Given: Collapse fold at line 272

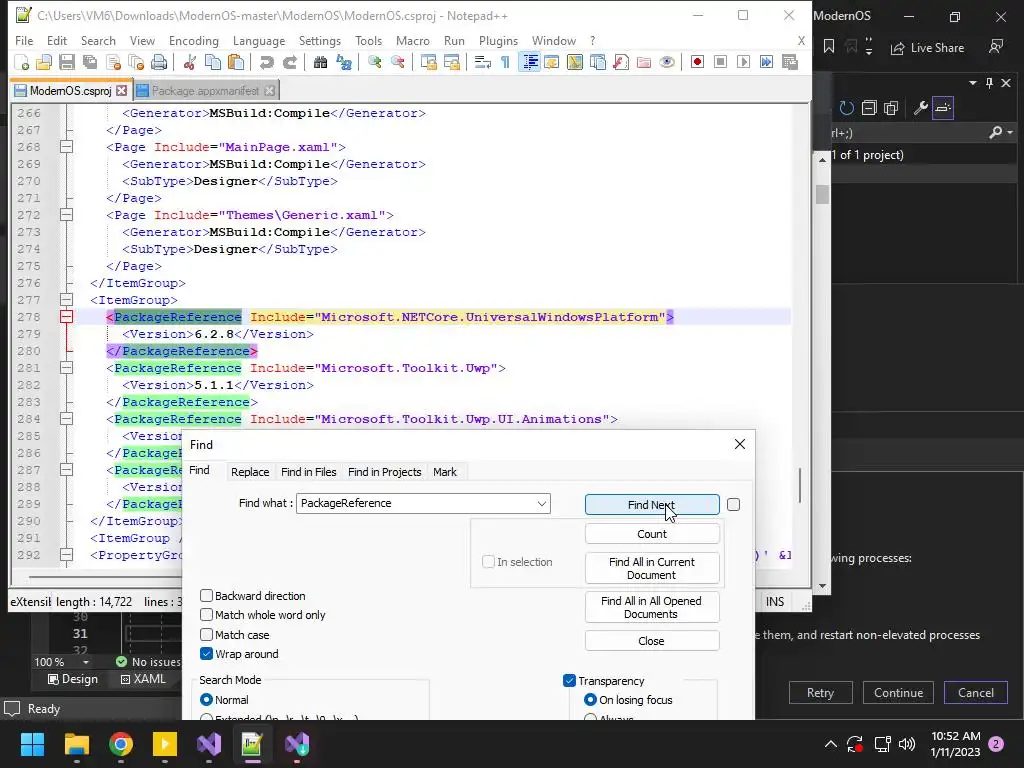Looking at the screenshot, I should coord(67,215).
